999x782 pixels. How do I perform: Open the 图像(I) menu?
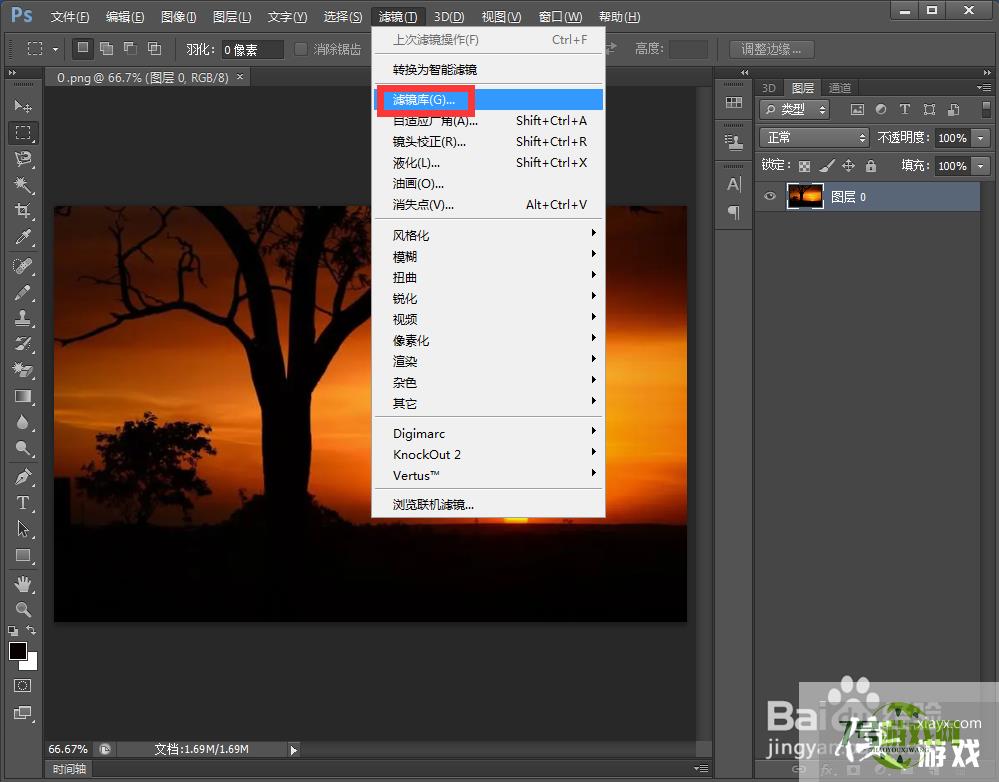[x=178, y=17]
